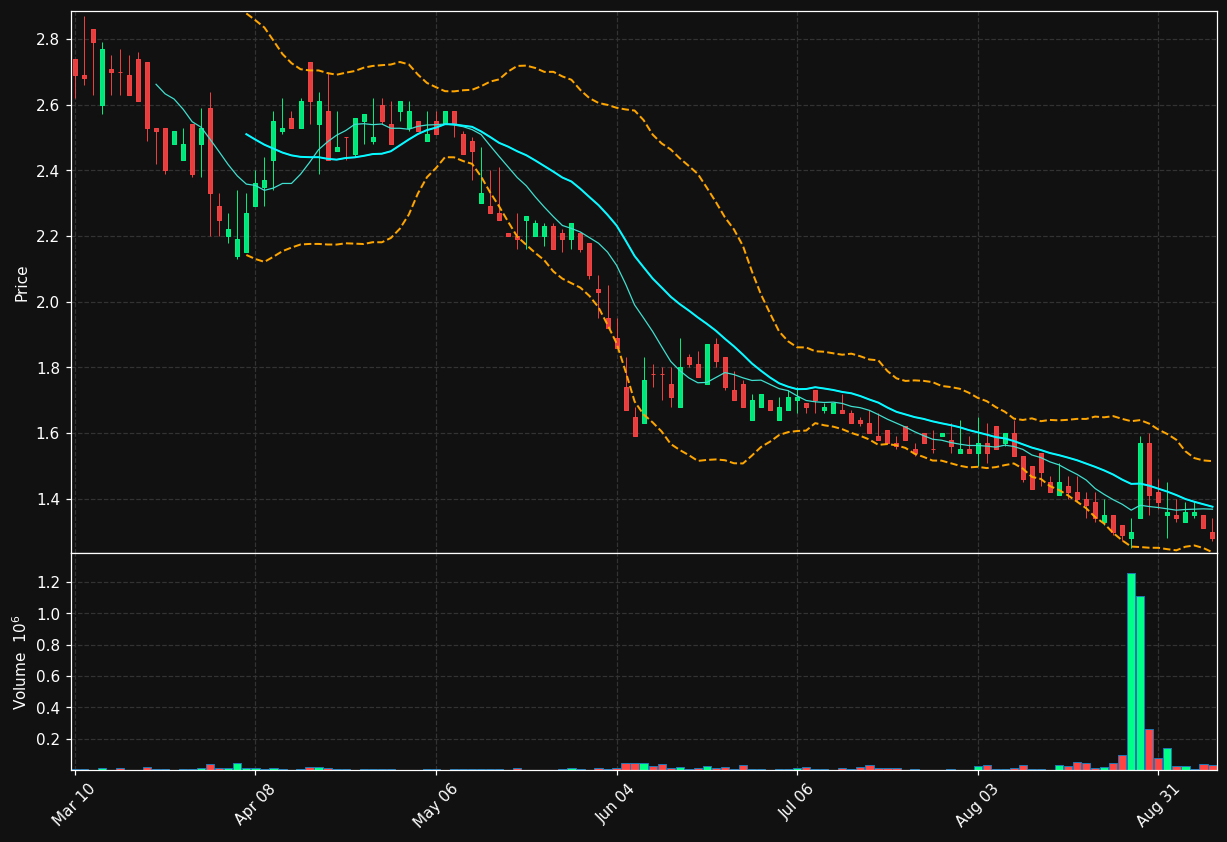This screenshot has height=842, width=1227.
Task: Click the May 06 date label
Action: point(434,804)
